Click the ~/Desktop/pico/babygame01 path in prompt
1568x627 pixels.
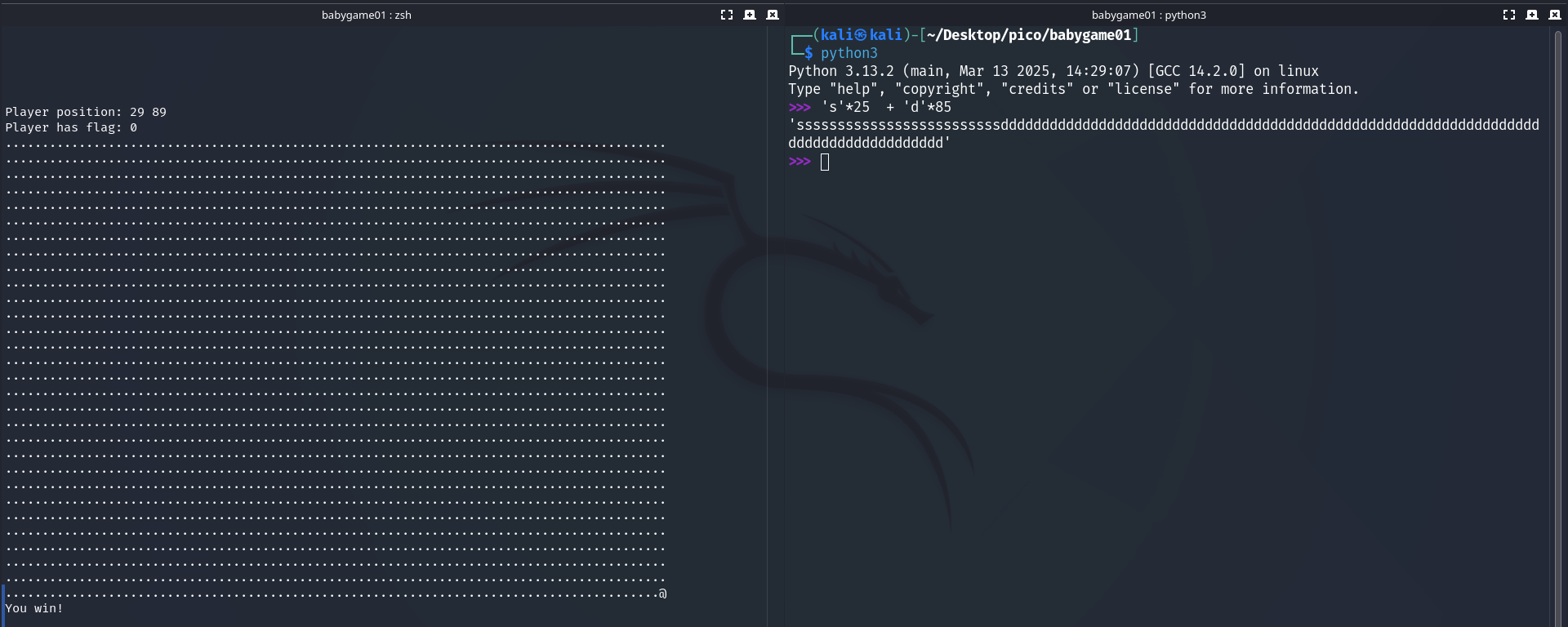(1029, 35)
